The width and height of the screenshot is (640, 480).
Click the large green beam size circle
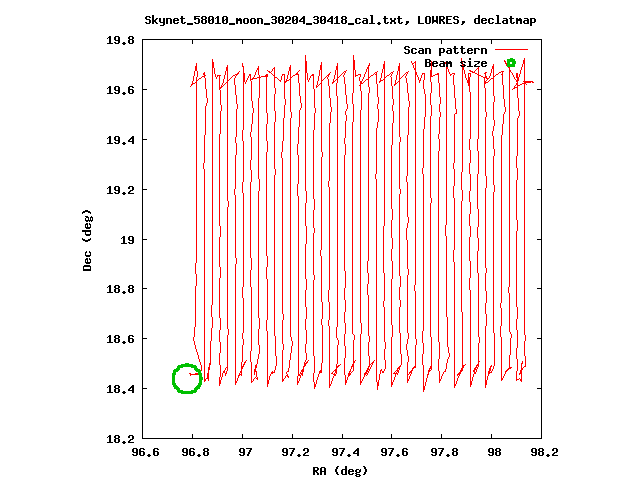pos(186,379)
